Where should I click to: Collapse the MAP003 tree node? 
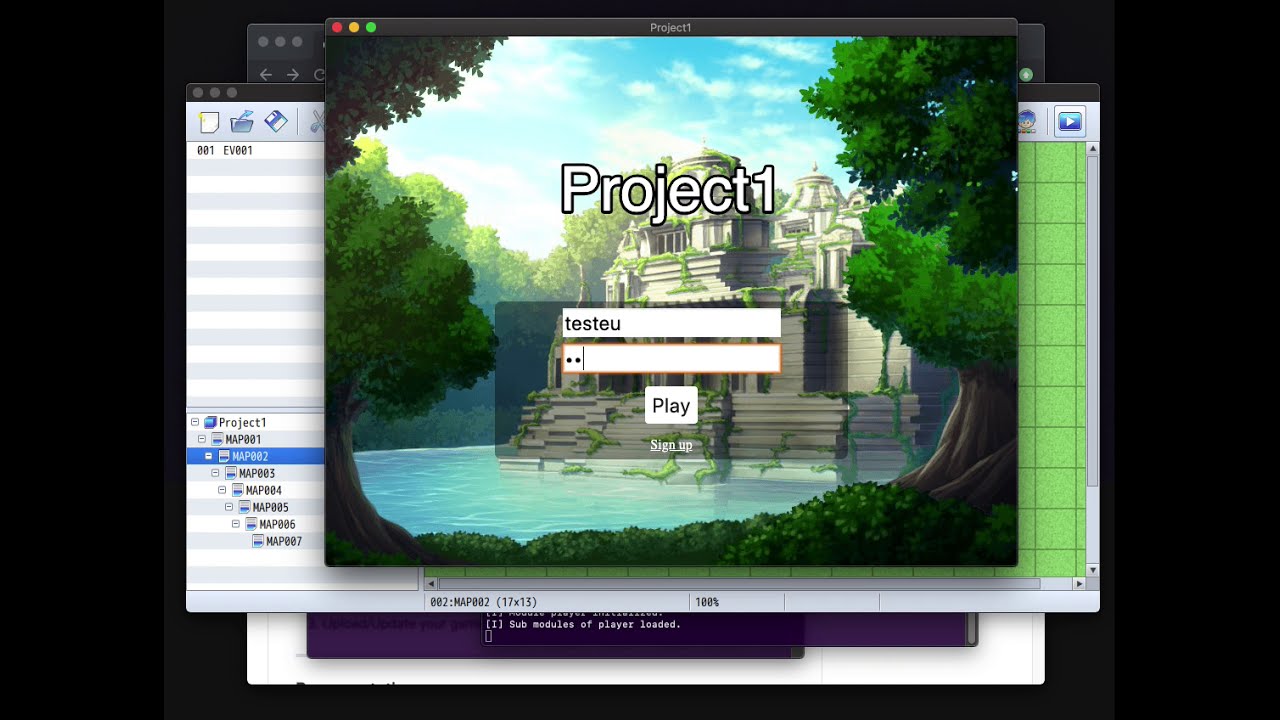[x=215, y=473]
